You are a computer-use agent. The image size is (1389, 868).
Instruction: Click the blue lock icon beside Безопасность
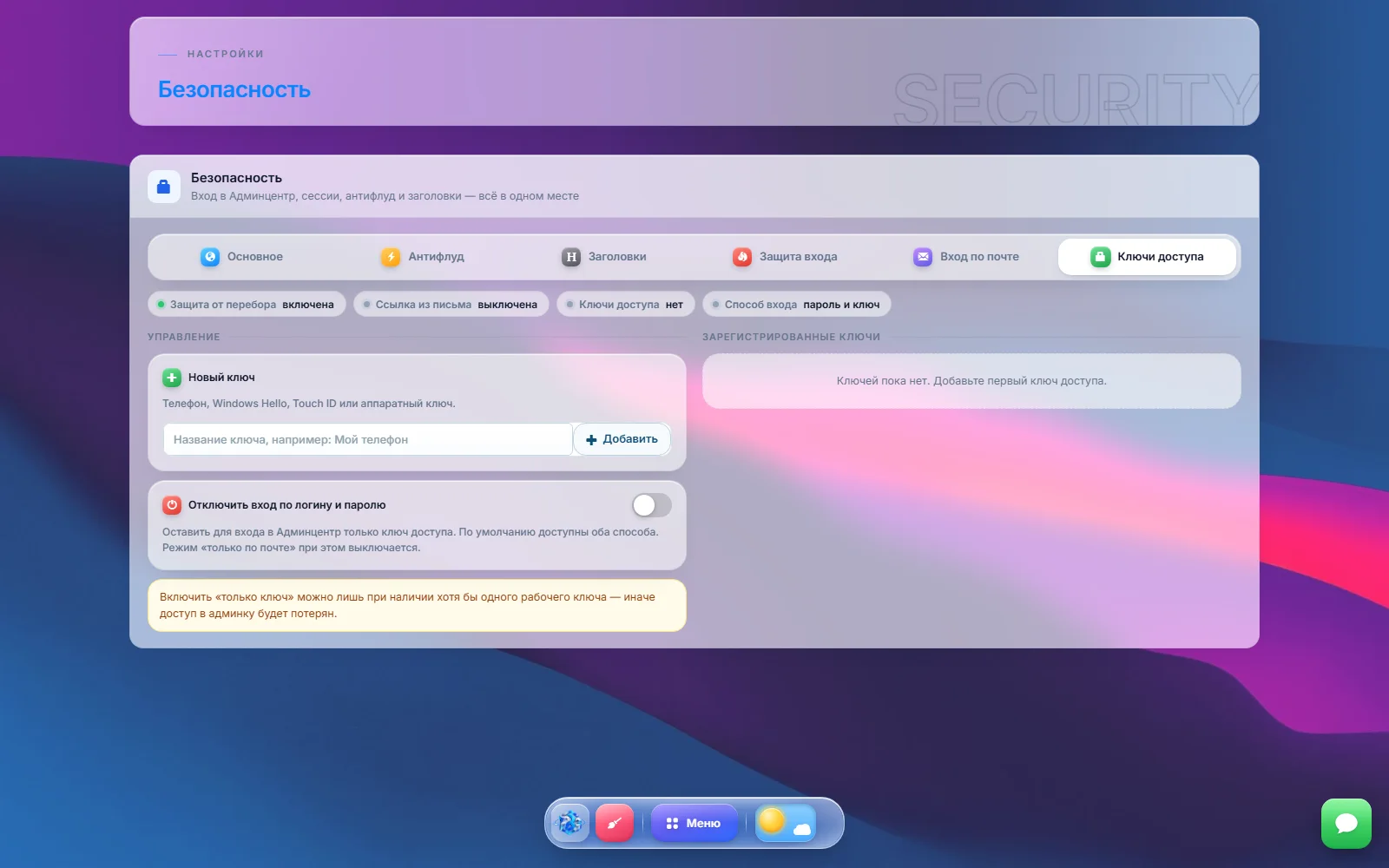[163, 187]
